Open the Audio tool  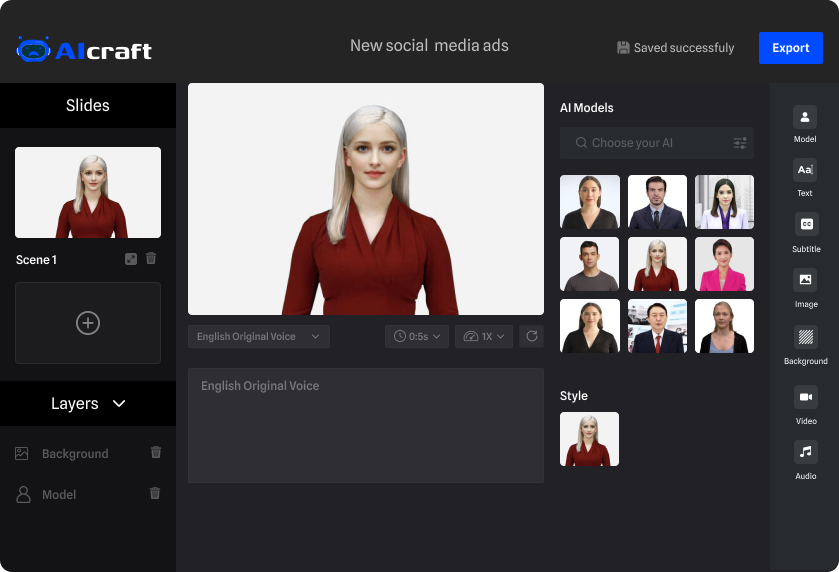805,452
